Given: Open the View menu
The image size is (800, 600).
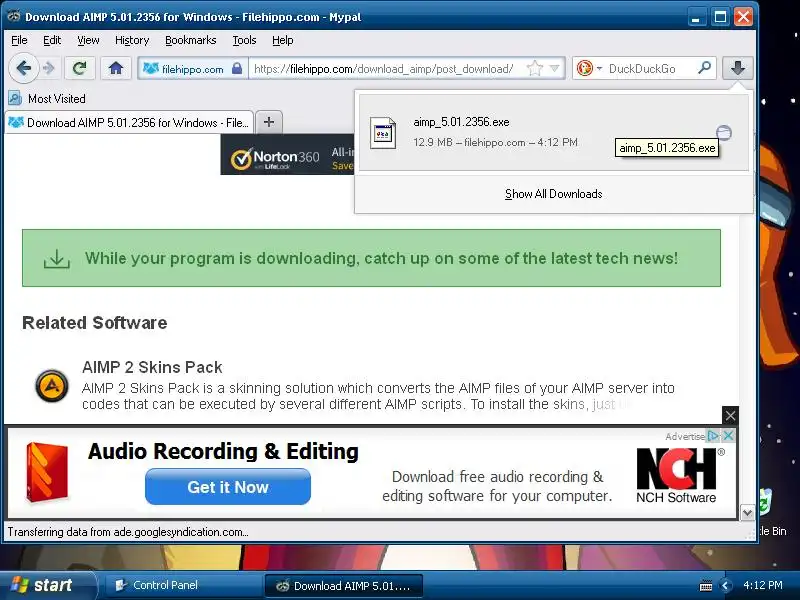Looking at the screenshot, I should [88, 40].
